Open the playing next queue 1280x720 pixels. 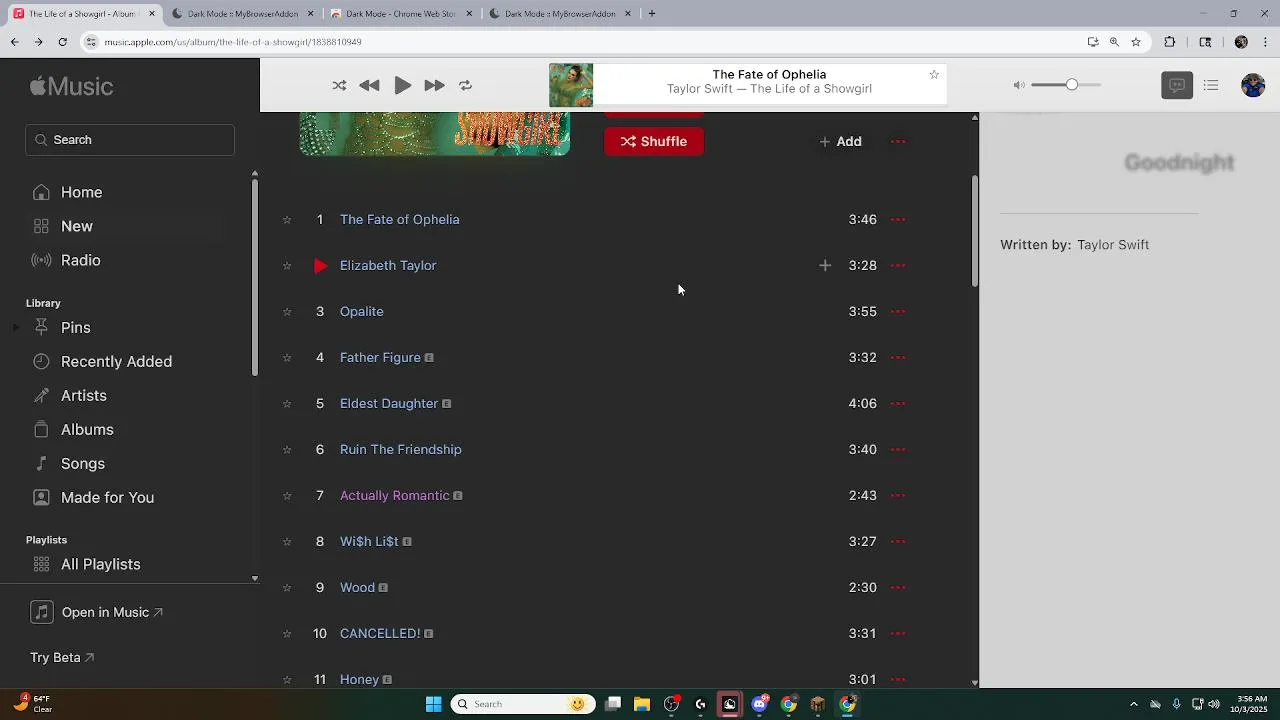(1211, 86)
